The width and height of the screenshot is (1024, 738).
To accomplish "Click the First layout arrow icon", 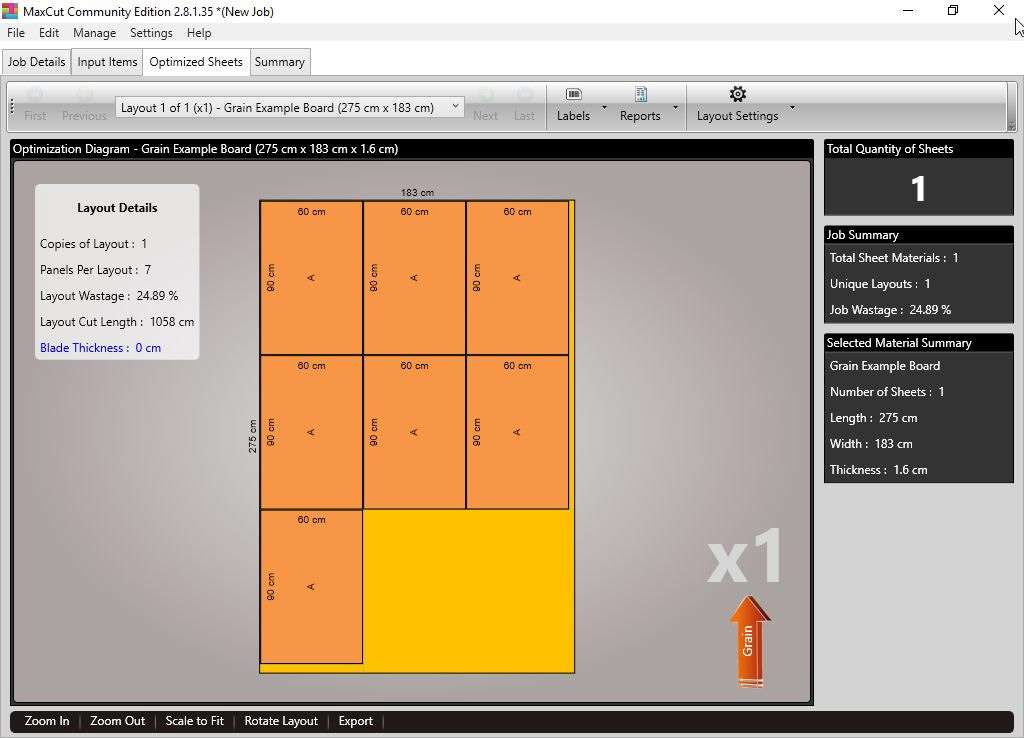I will tap(35, 95).
